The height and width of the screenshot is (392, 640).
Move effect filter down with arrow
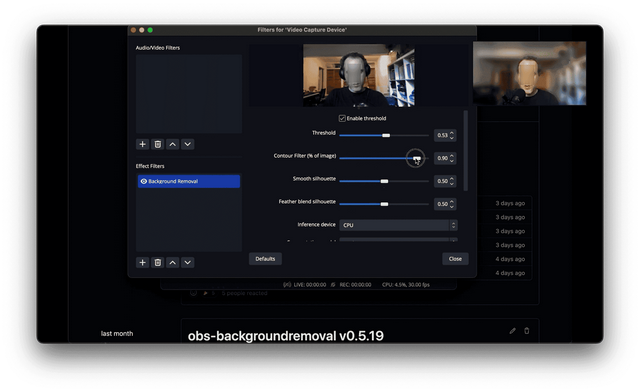coord(188,263)
